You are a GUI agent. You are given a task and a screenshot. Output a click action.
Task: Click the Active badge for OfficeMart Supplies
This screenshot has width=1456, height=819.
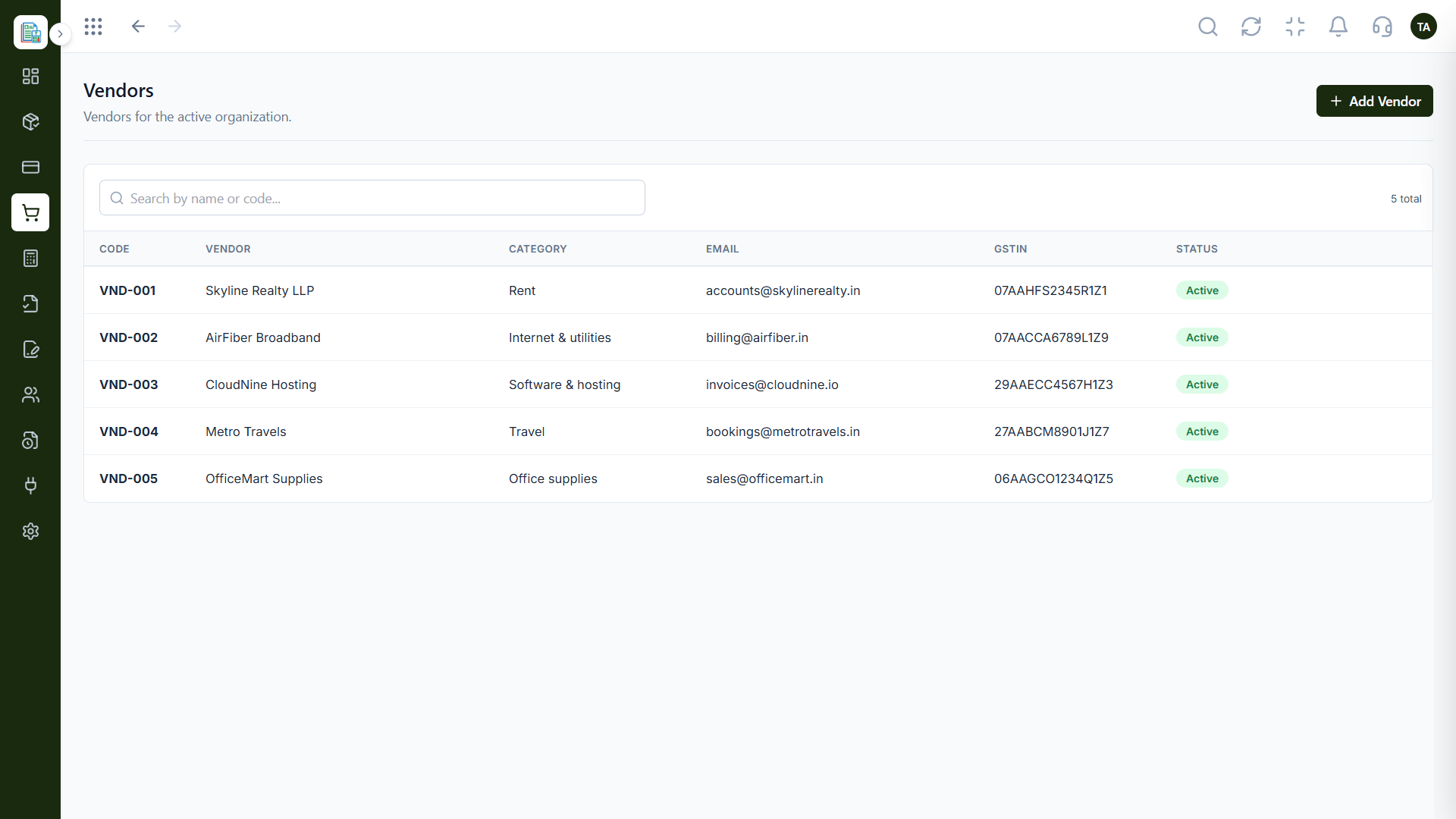coord(1202,479)
